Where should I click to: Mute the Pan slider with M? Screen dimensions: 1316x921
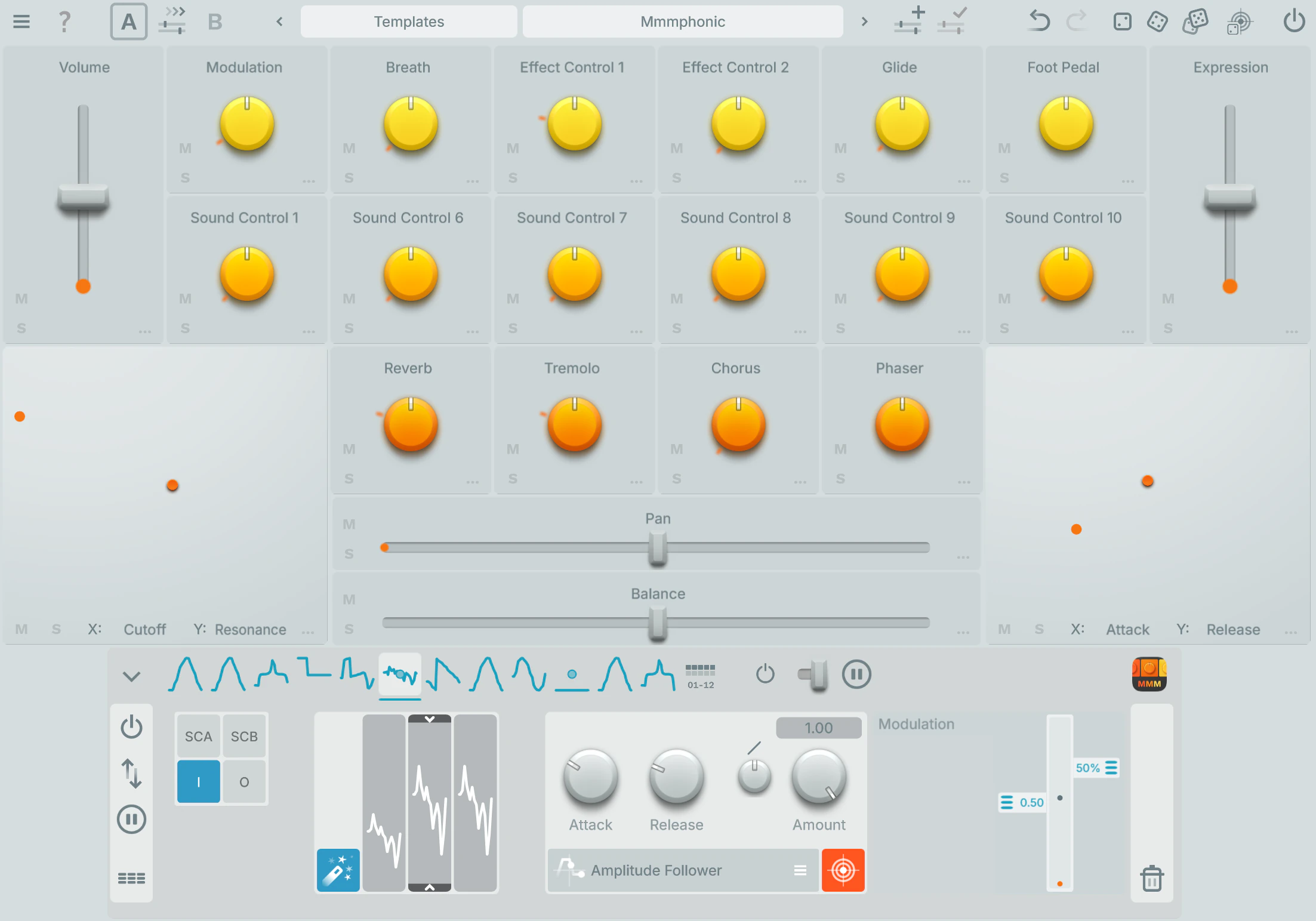(x=349, y=524)
